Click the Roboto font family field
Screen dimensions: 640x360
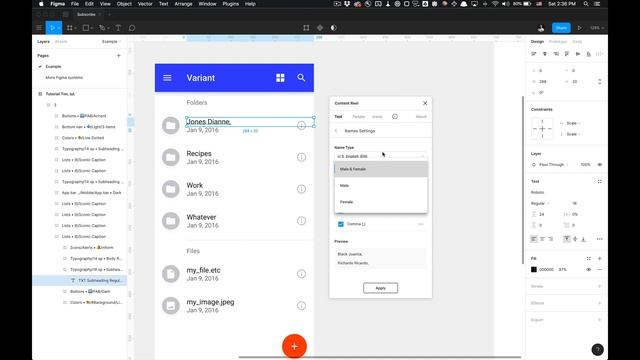[538, 192]
